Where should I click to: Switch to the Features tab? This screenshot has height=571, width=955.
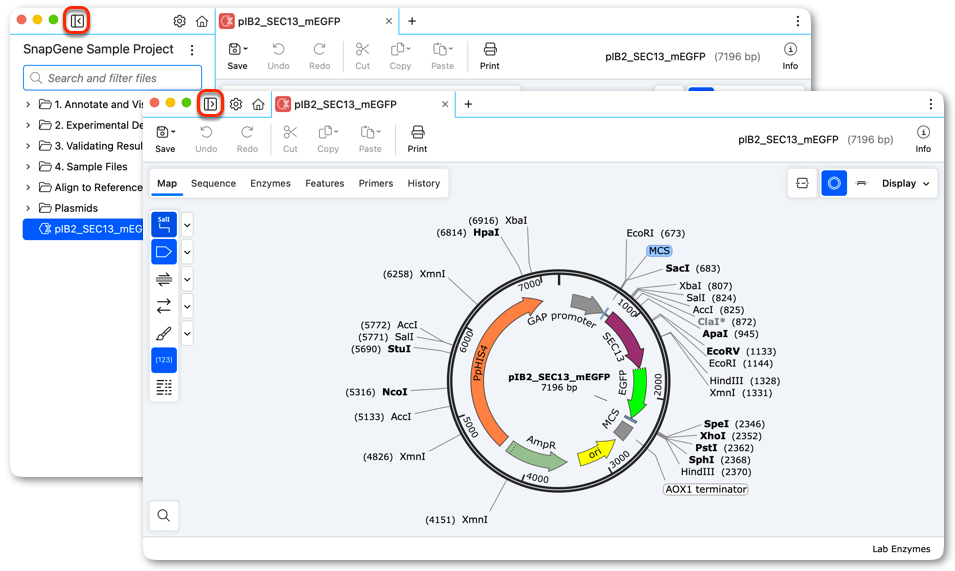point(325,183)
